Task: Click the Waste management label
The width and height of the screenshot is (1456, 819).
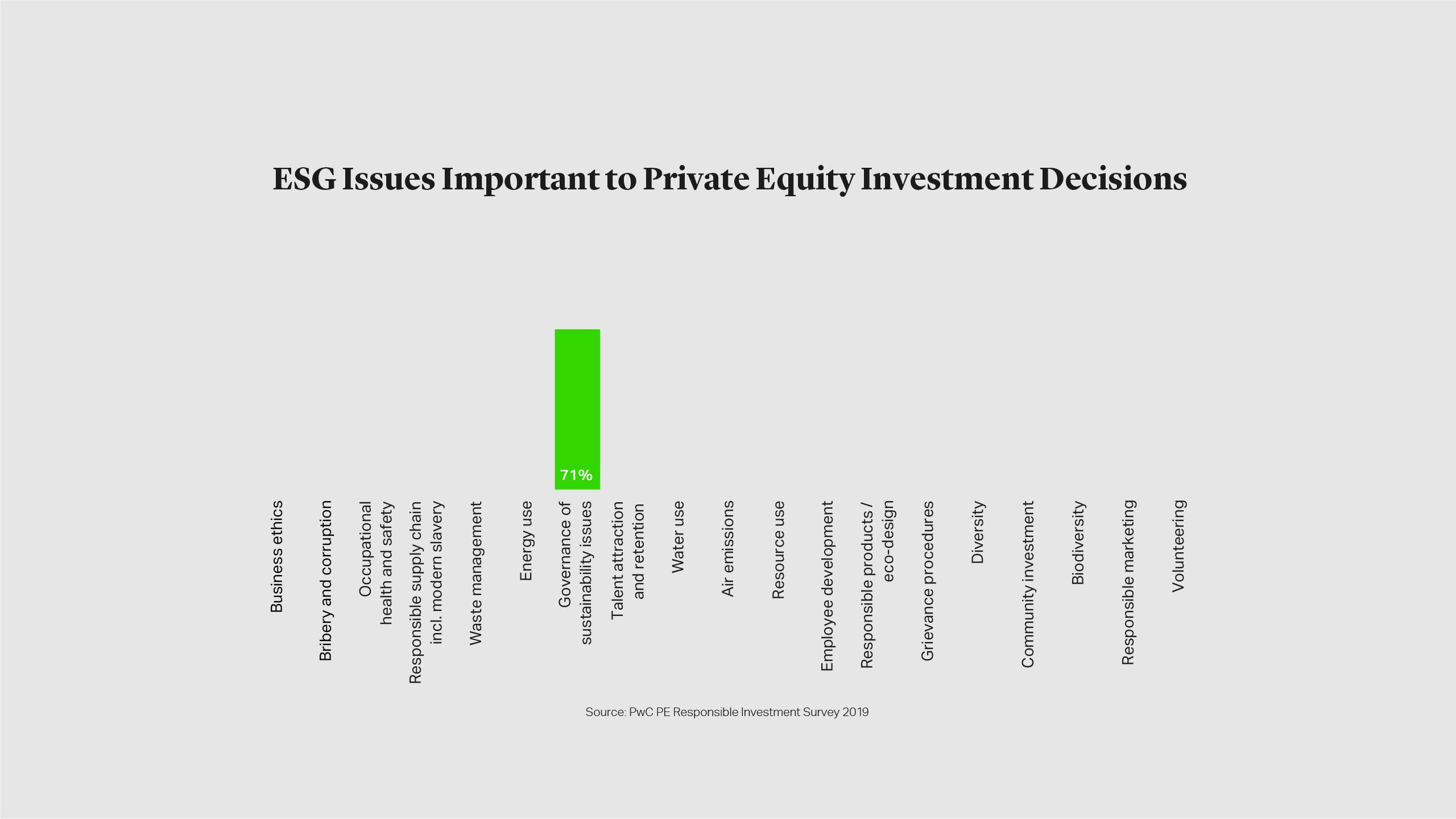Action: 475,573
